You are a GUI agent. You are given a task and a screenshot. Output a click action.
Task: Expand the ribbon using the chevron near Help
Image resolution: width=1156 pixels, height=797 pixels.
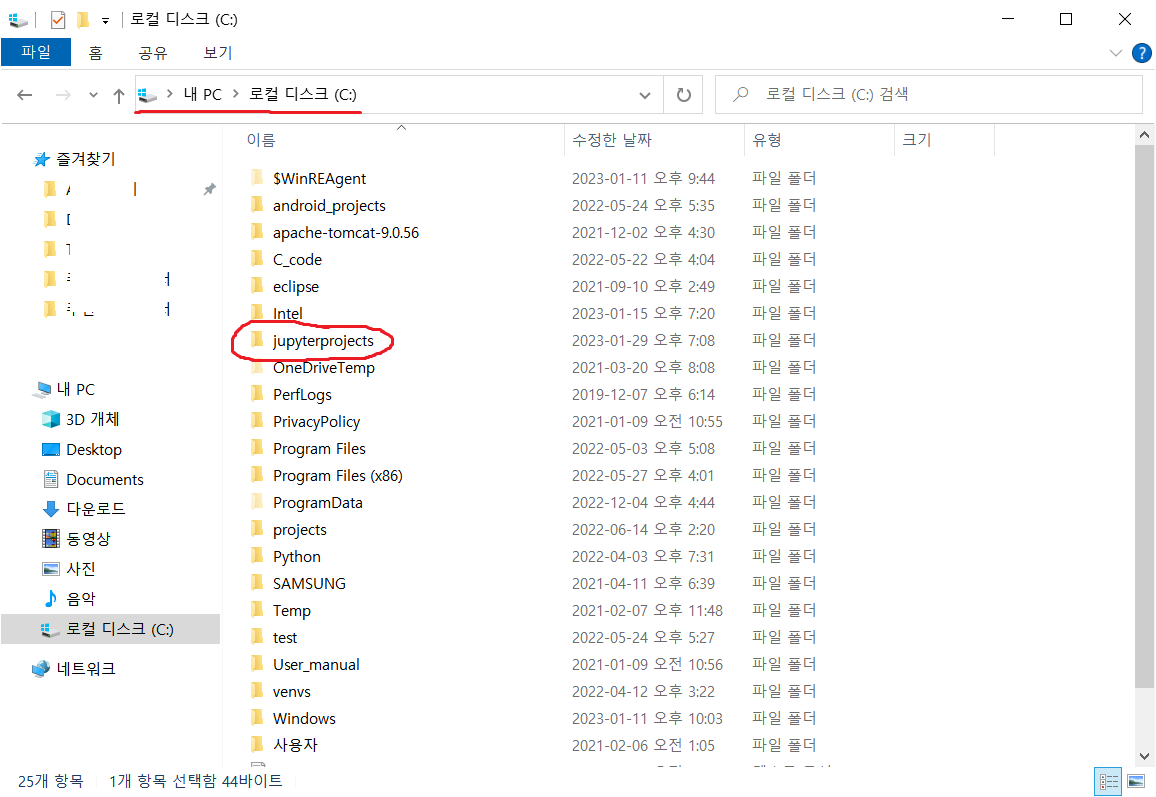click(1117, 53)
